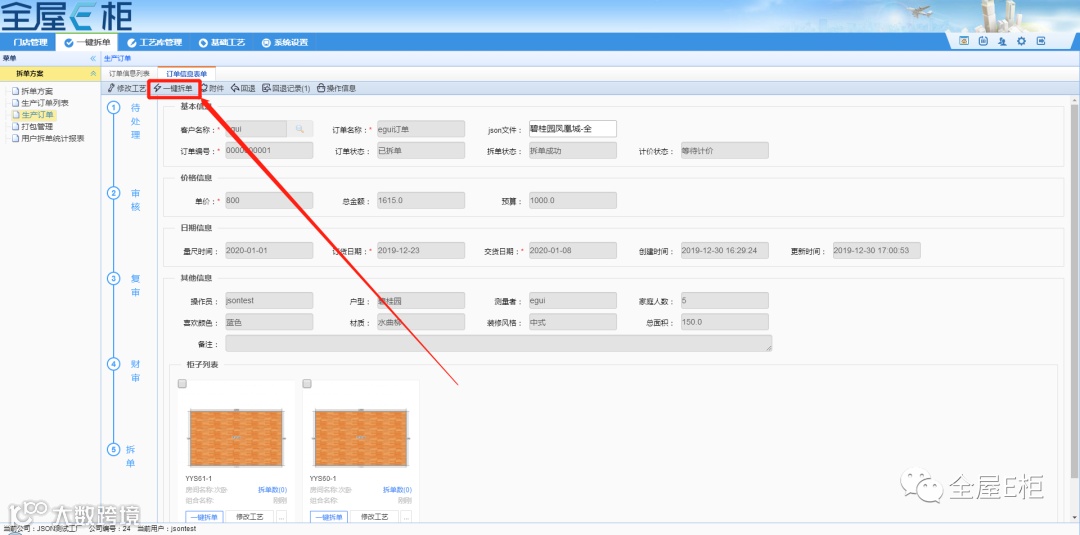Viewport: 1080px width, 535px height.
Task: Click the vertical scrollbar of the form
Action: [x=1074, y=289]
